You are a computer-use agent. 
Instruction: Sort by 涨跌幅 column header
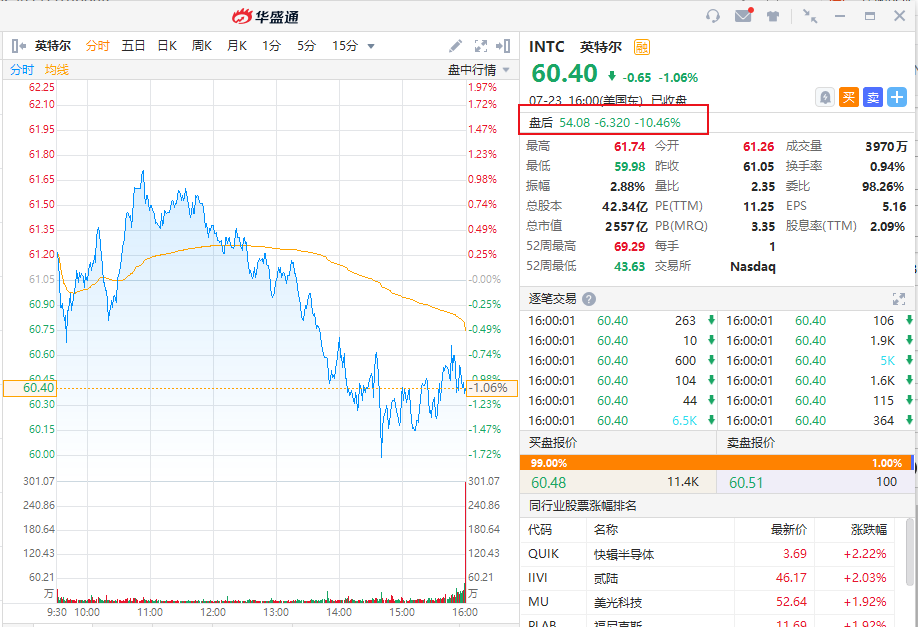[869, 530]
